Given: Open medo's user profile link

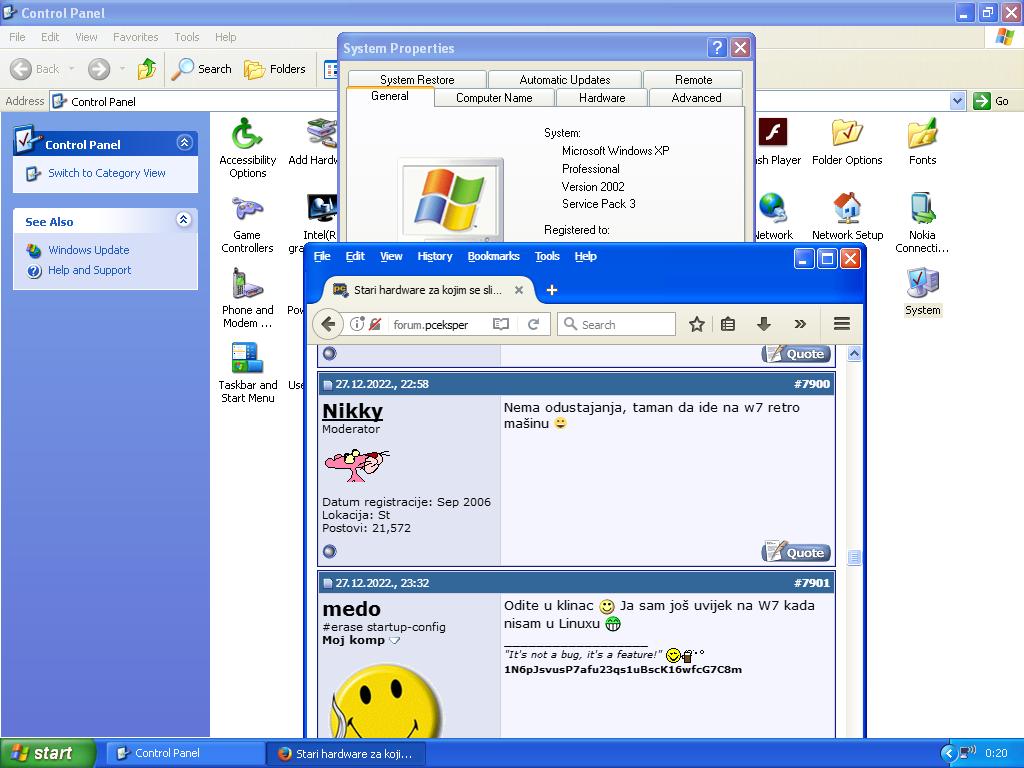Looking at the screenshot, I should point(351,609).
